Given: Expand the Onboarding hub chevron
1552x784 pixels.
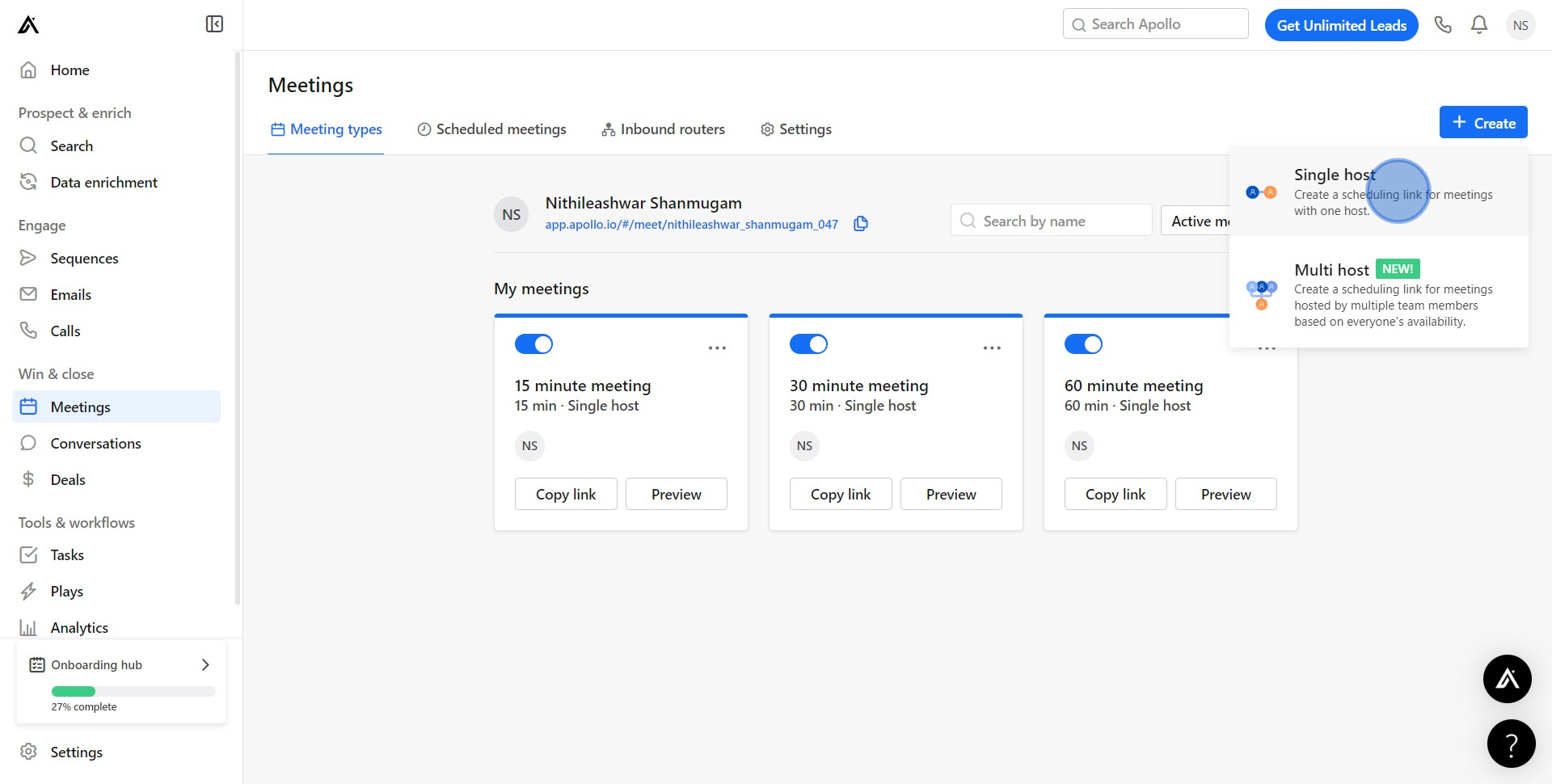Looking at the screenshot, I should (x=205, y=665).
